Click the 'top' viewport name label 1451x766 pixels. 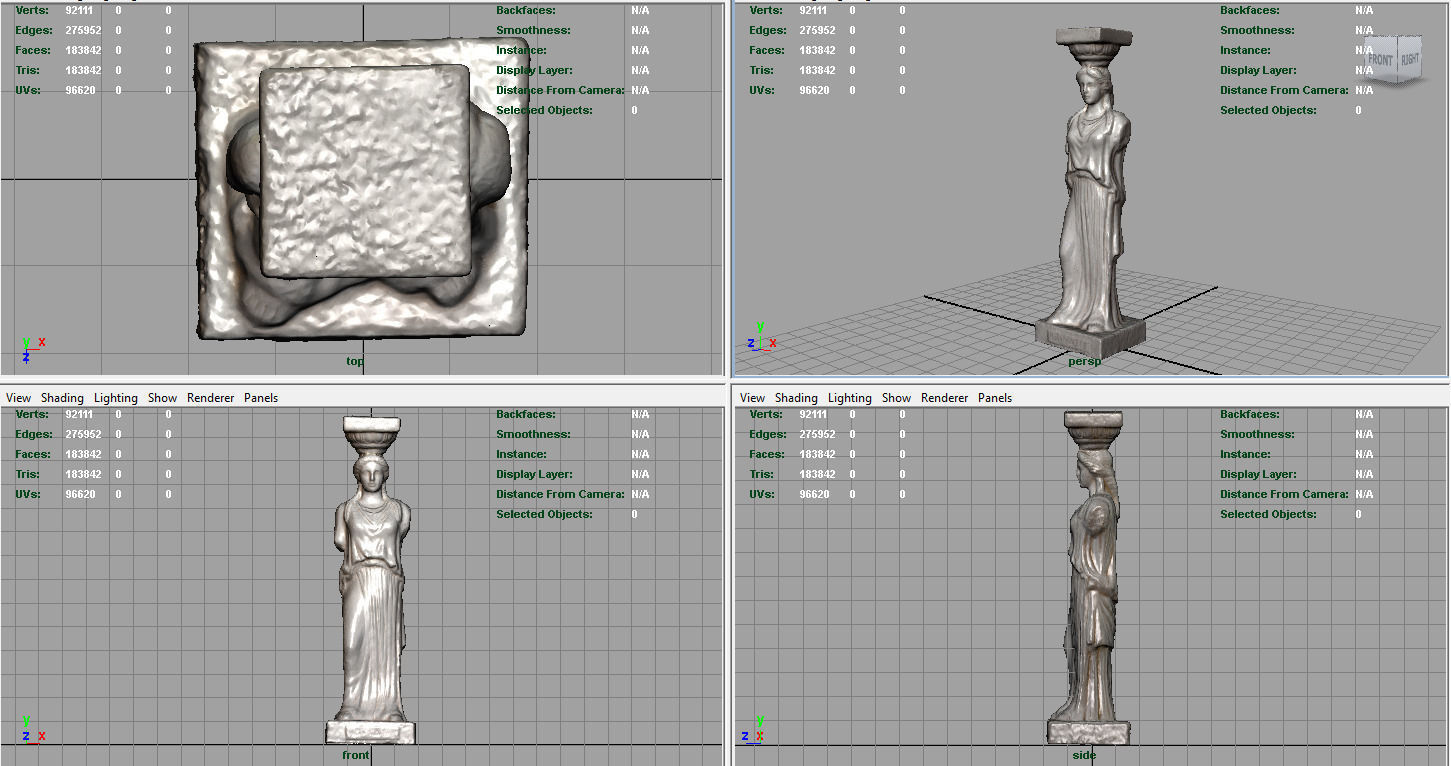click(355, 361)
